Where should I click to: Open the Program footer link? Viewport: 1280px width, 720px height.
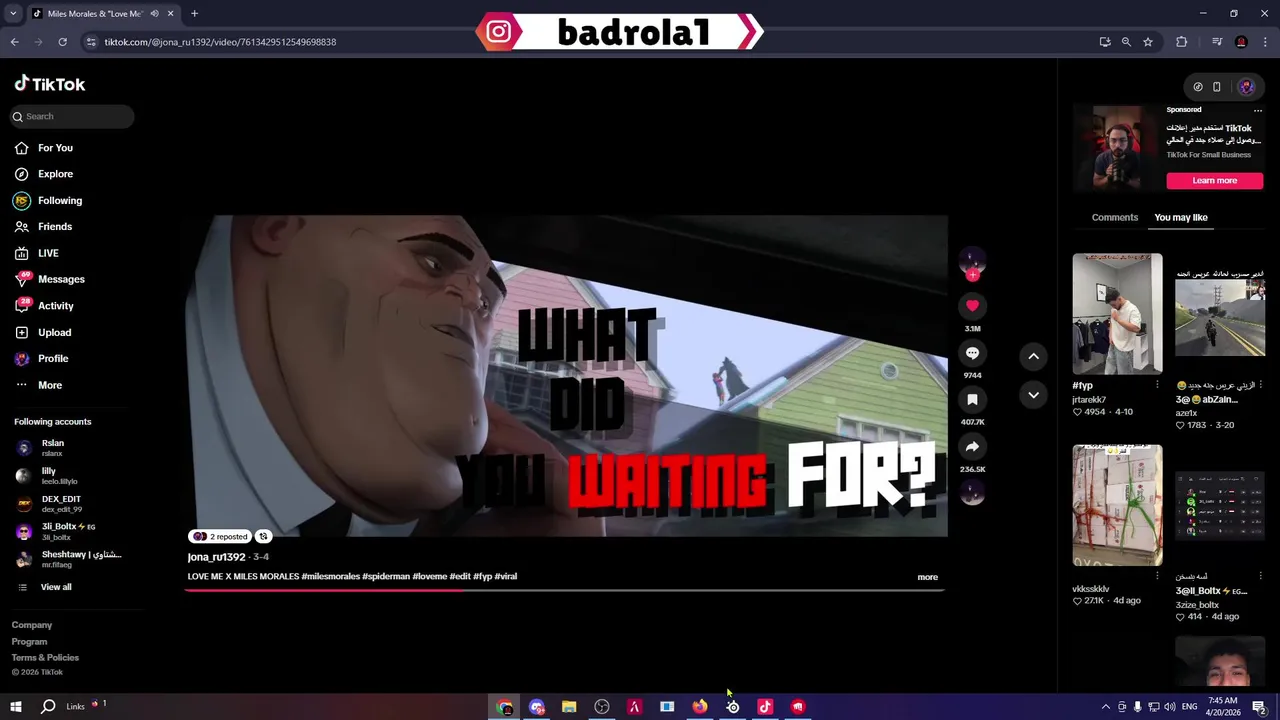[29, 642]
